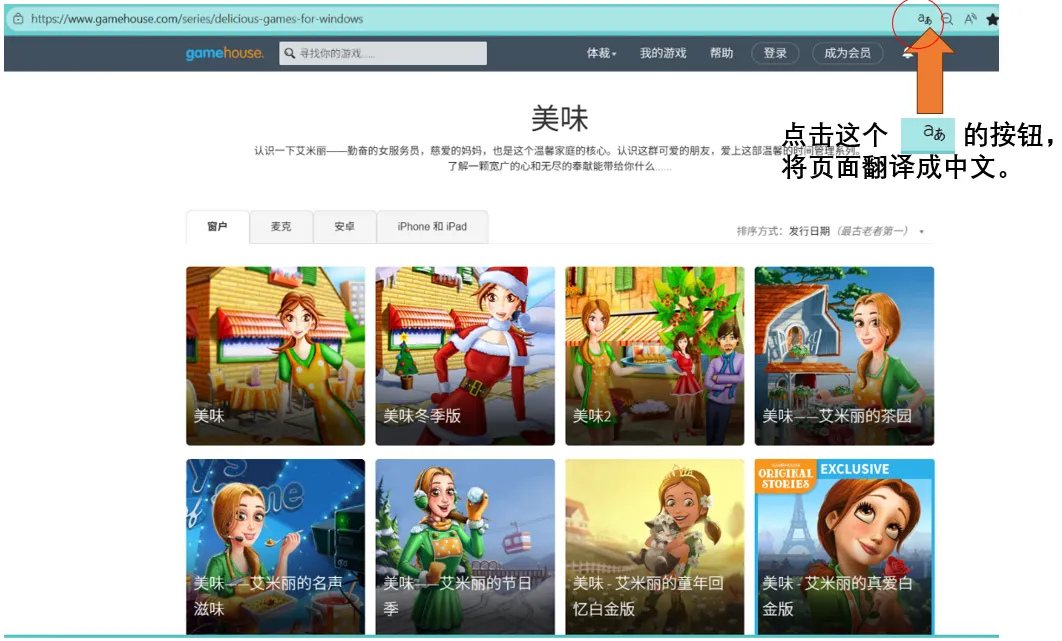Click the favorites star icon in address bar

point(992,19)
